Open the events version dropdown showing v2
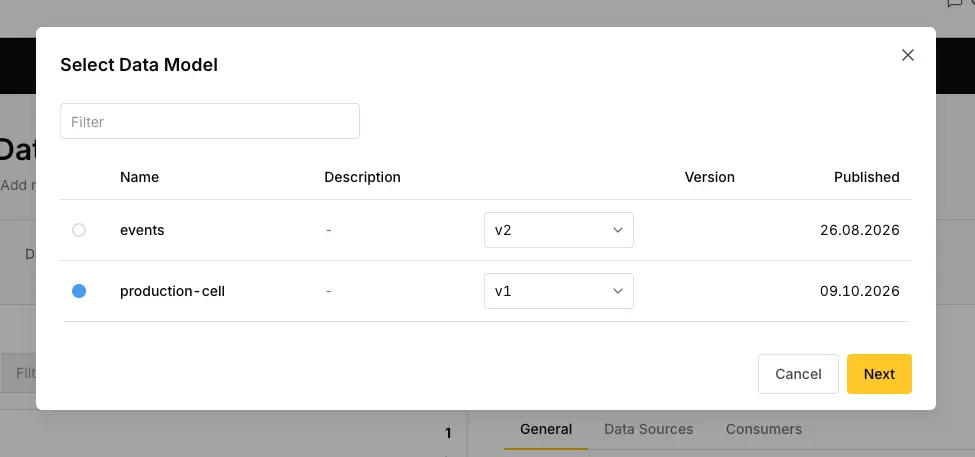Screen dimensions: 975x457 pyautogui.click(x=558, y=230)
